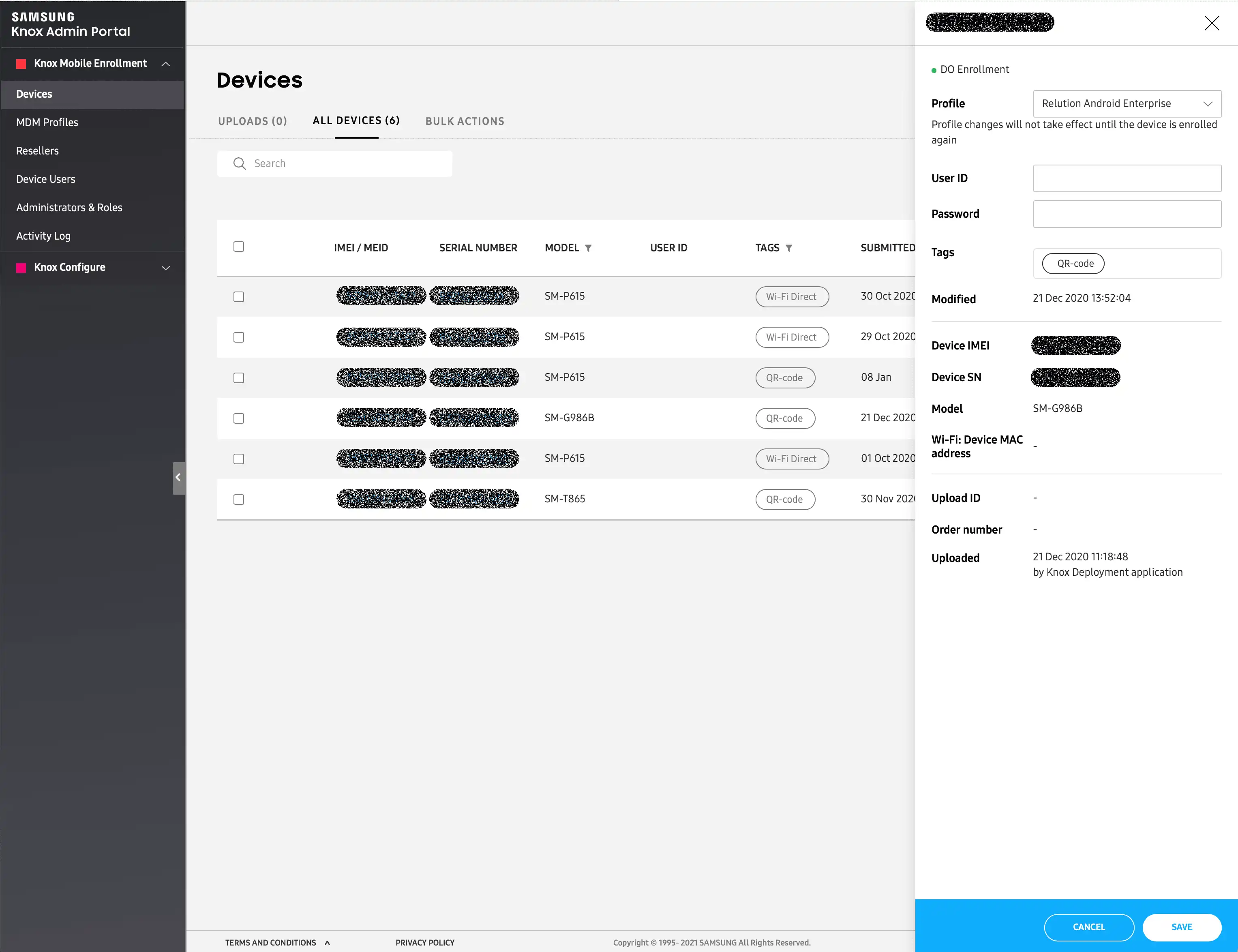Click the User ID column header
The height and width of the screenshot is (952, 1238).
point(668,248)
